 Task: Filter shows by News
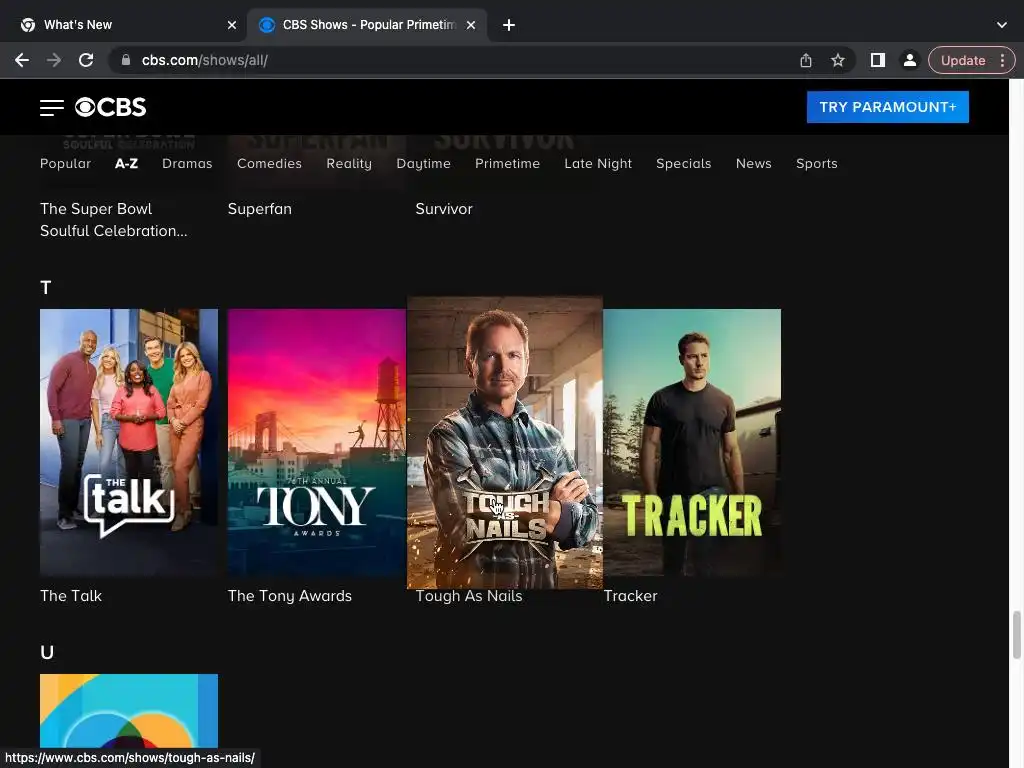click(x=754, y=164)
